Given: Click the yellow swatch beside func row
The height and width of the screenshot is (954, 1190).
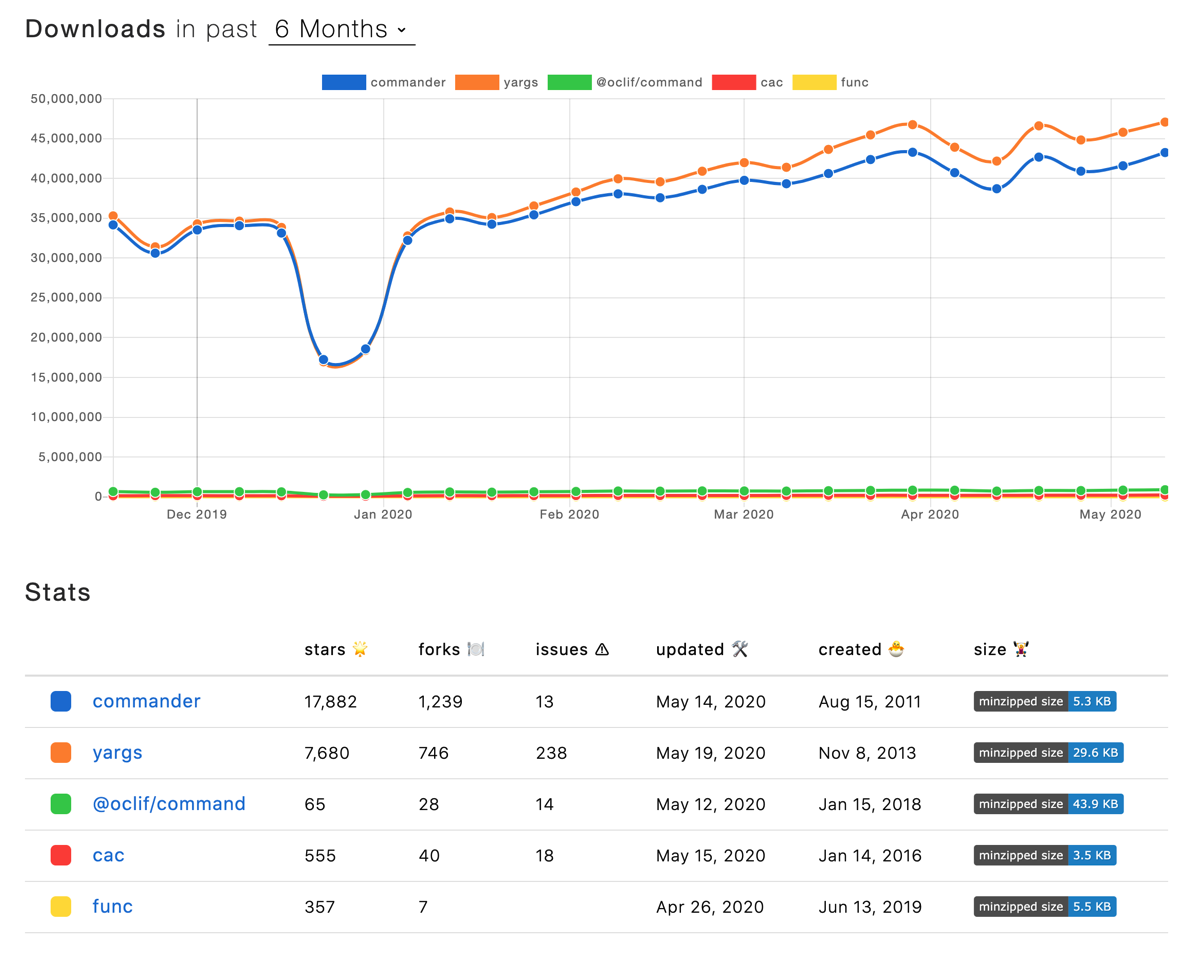Looking at the screenshot, I should tap(61, 906).
